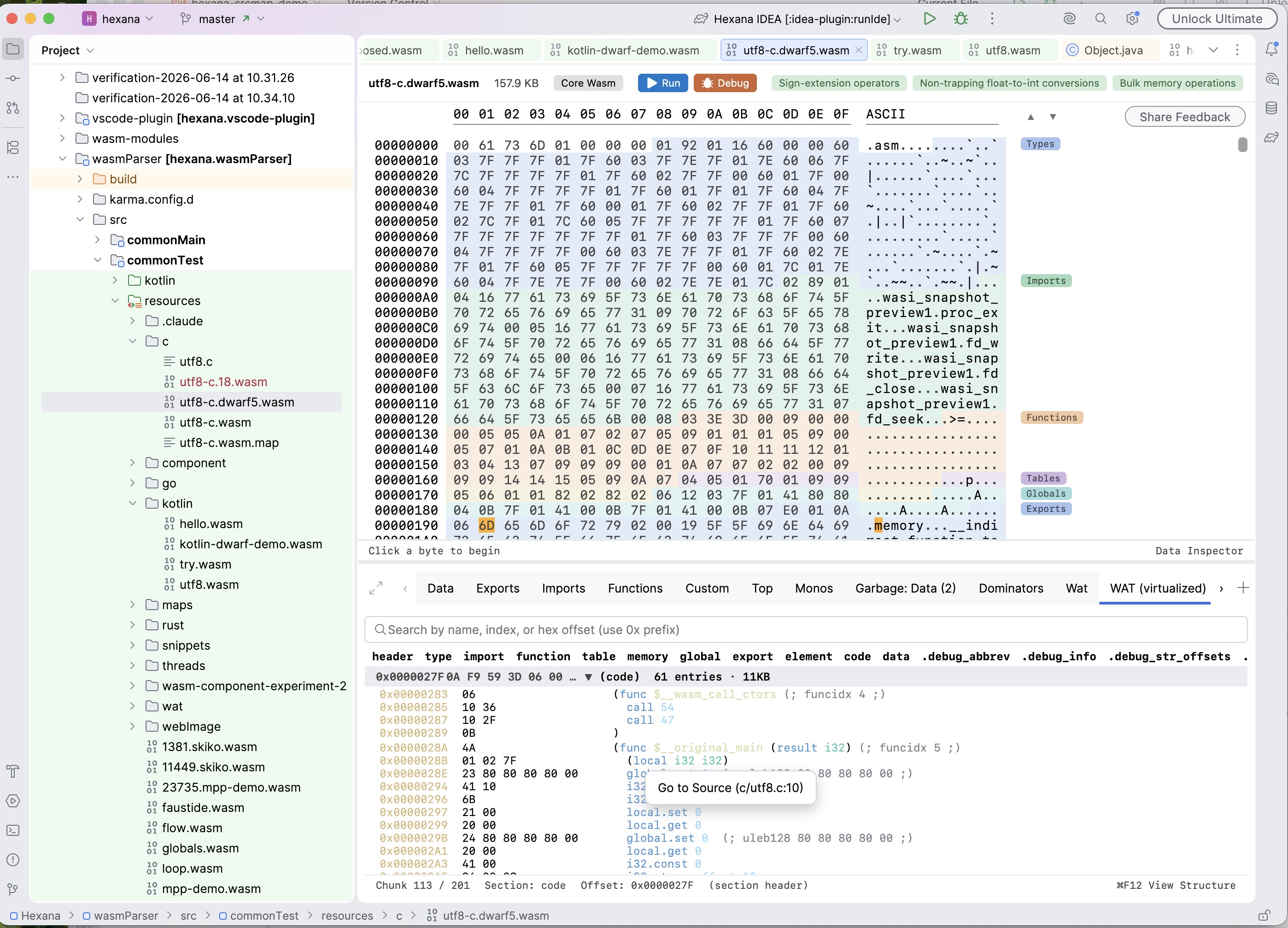
Task: Open the Project tool window icon
Action: click(x=13, y=49)
